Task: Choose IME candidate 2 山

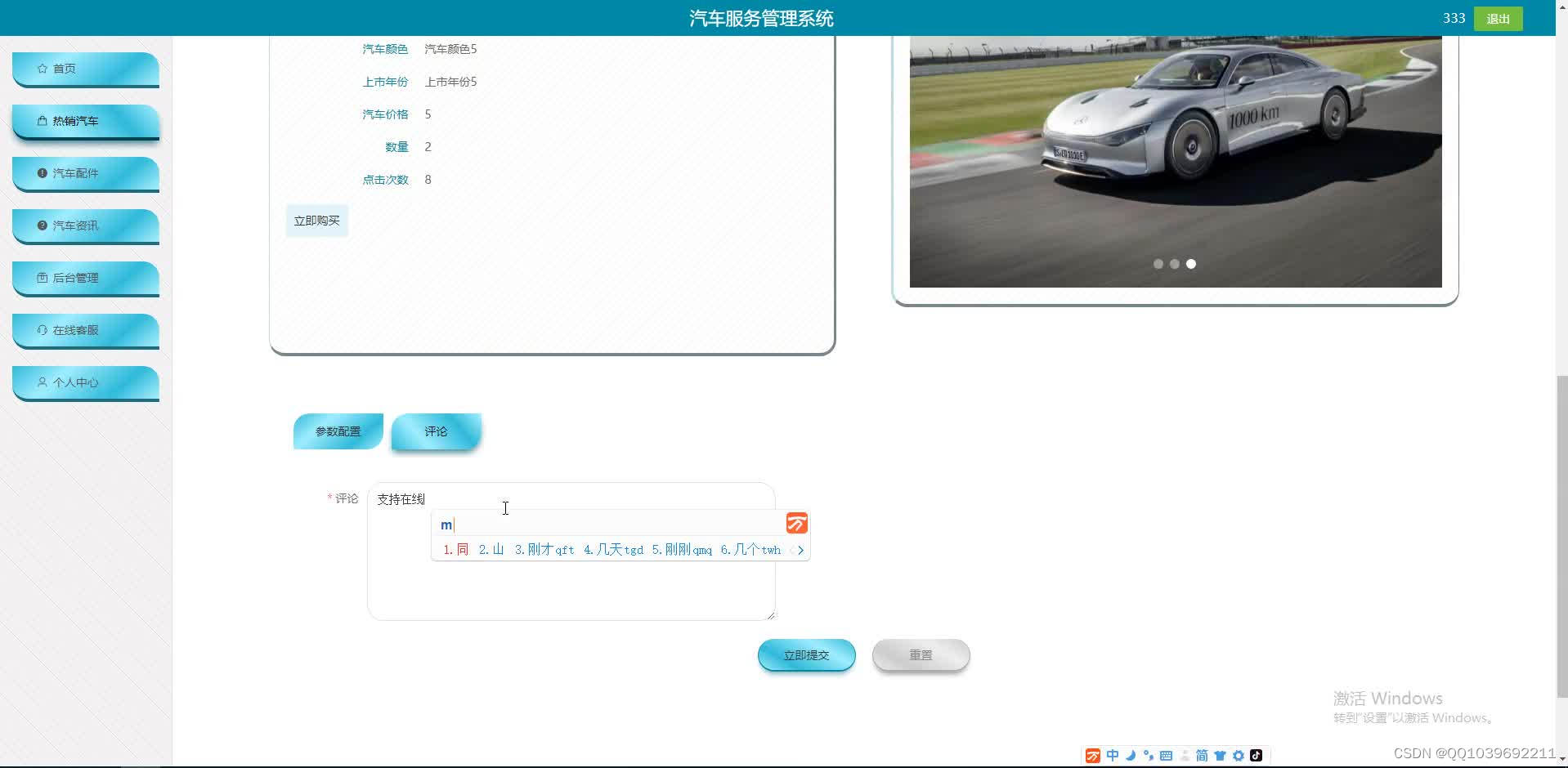Action: [491, 550]
